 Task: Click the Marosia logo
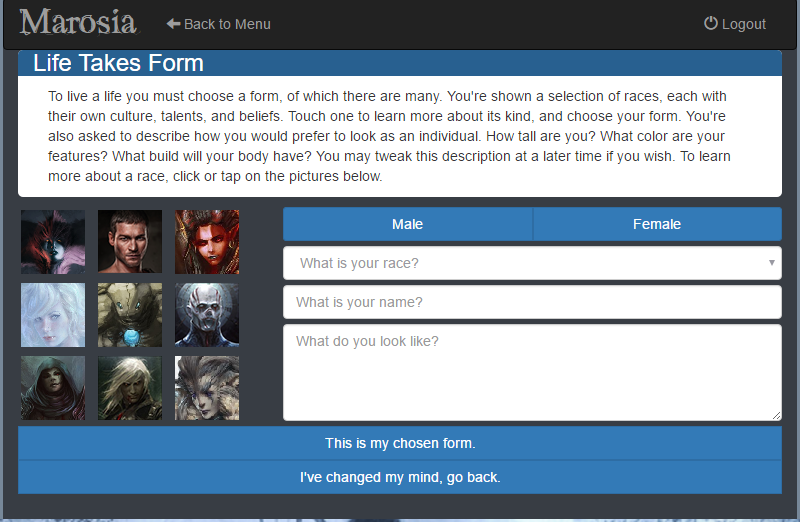(x=79, y=22)
